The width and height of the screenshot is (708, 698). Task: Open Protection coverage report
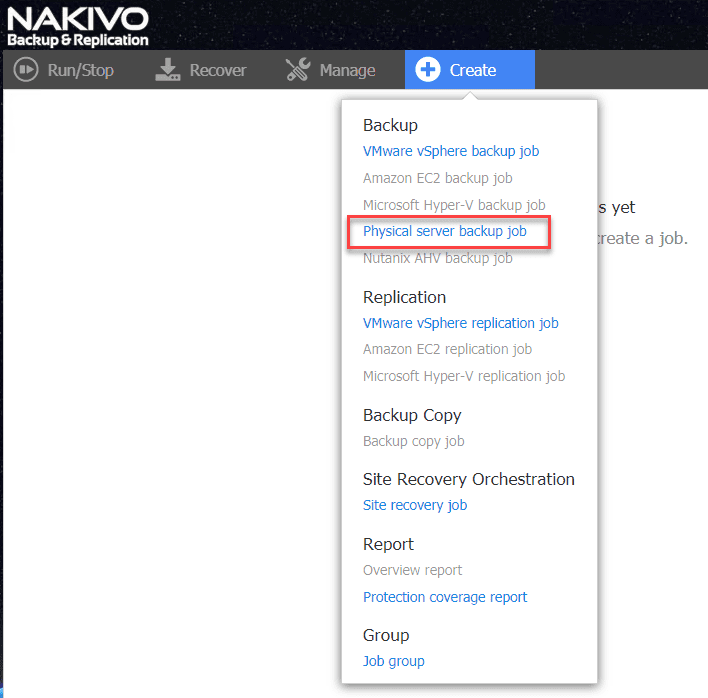pos(445,597)
